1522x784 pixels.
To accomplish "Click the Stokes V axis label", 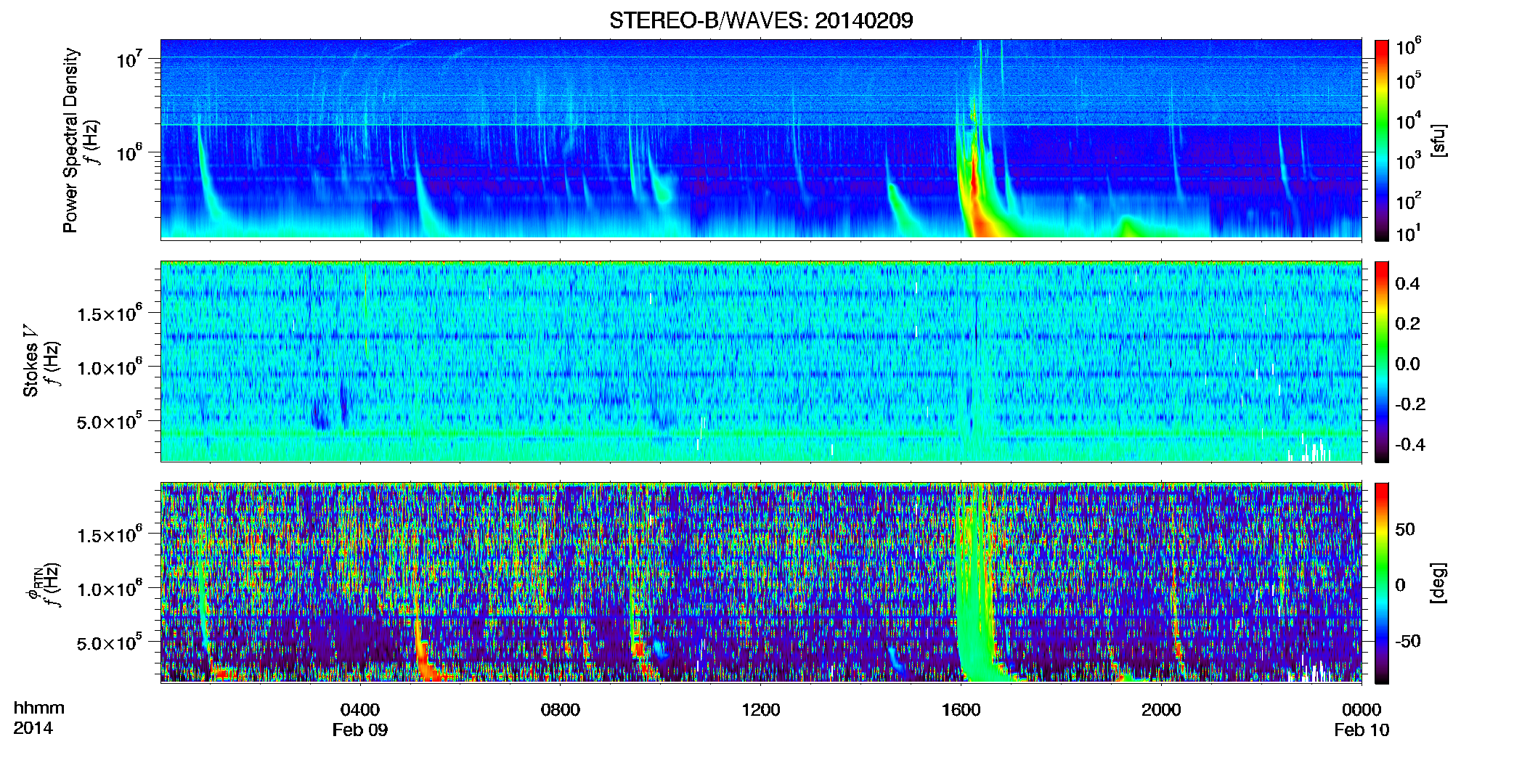I will point(30,361).
